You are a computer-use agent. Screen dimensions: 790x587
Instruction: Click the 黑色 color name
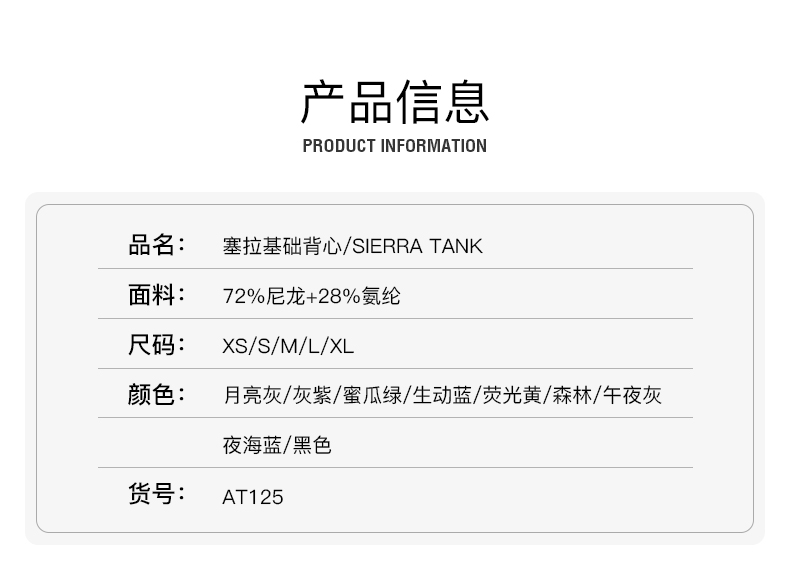click(x=312, y=446)
